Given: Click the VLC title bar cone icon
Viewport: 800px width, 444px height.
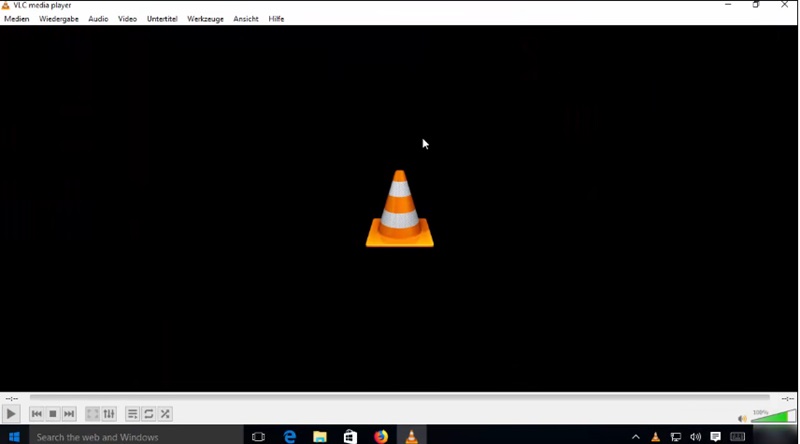Looking at the screenshot, I should [x=6, y=5].
